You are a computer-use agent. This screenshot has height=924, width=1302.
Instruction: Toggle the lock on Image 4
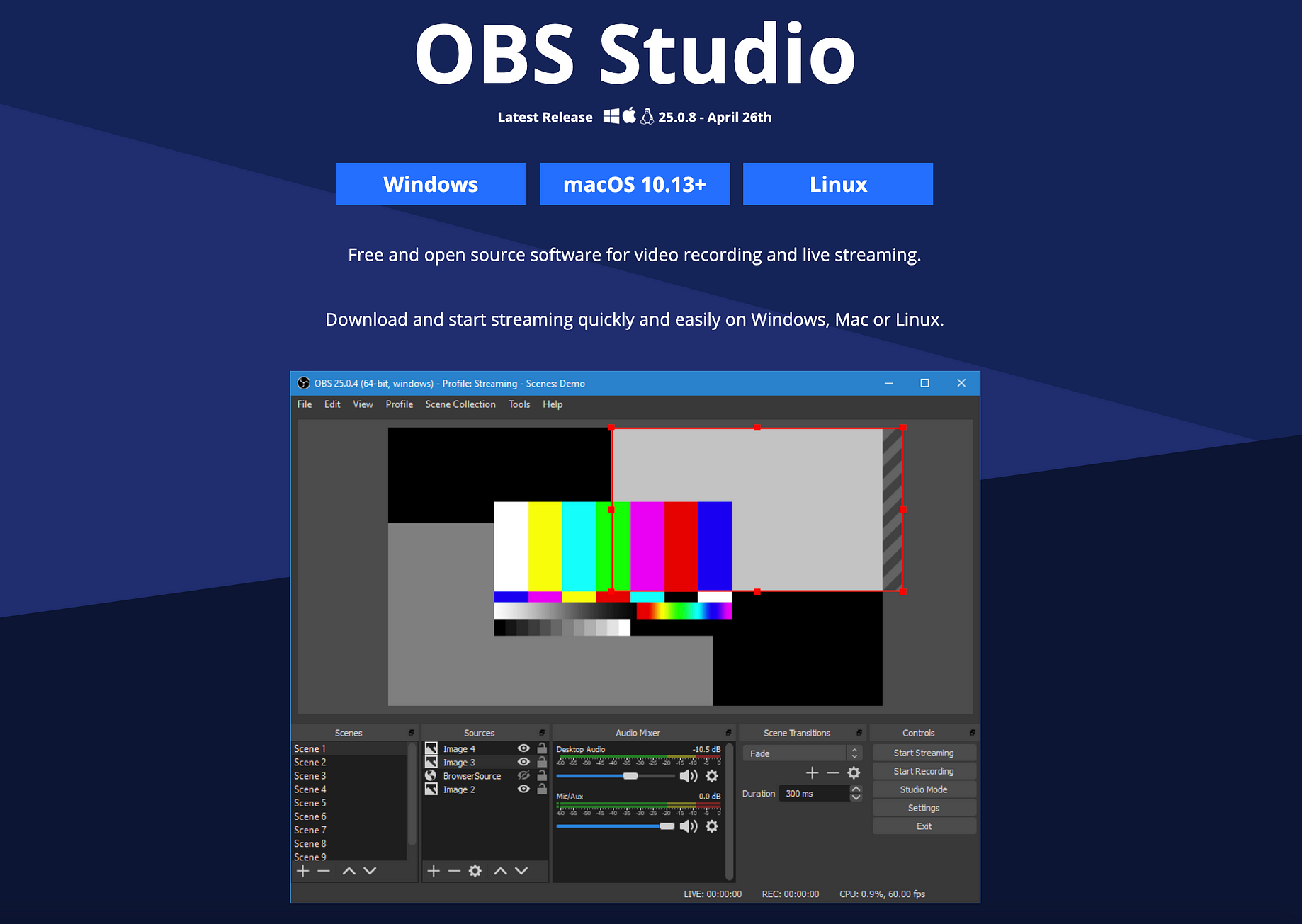tap(542, 748)
